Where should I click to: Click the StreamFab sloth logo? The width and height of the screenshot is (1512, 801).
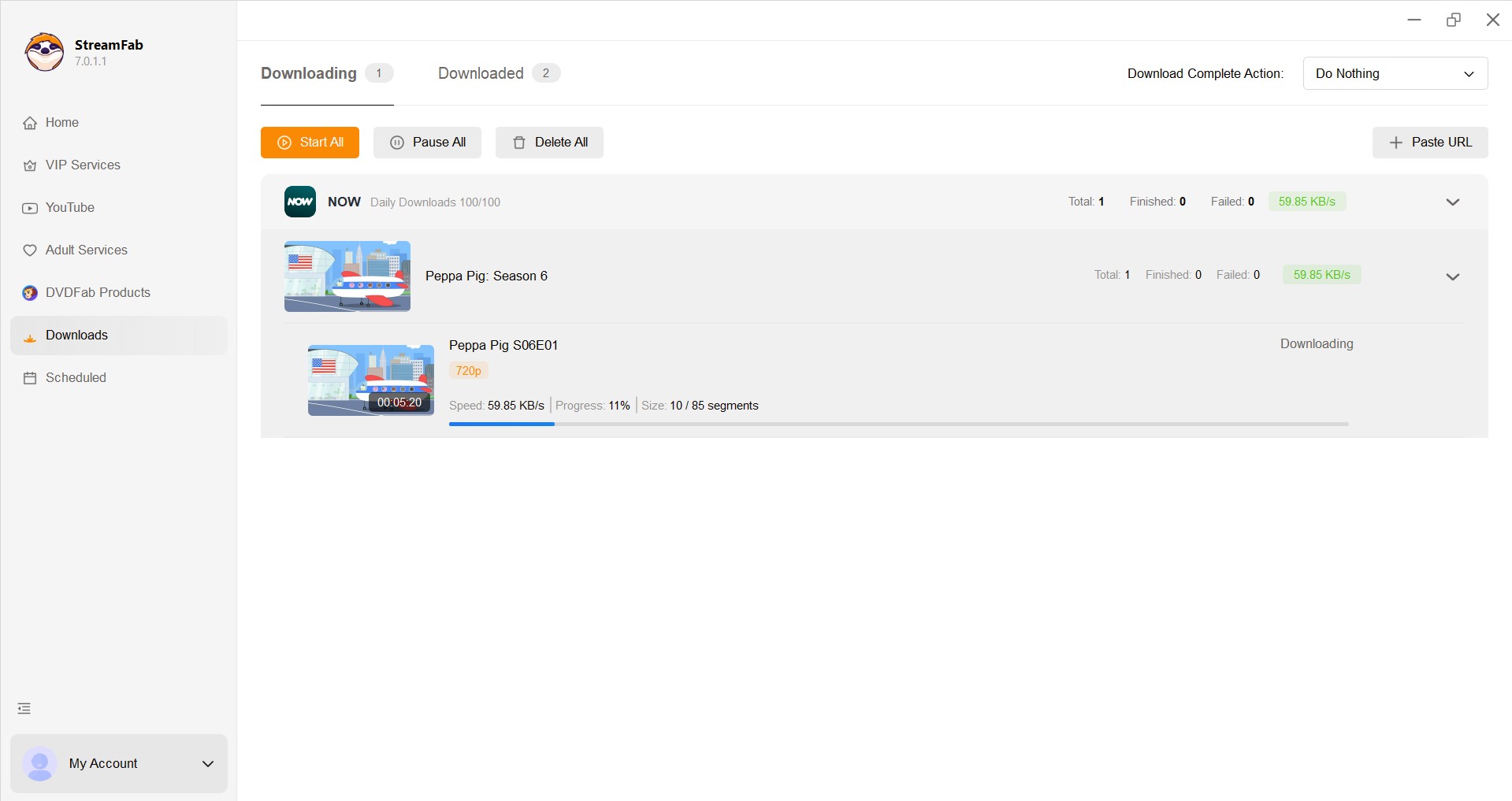point(44,52)
